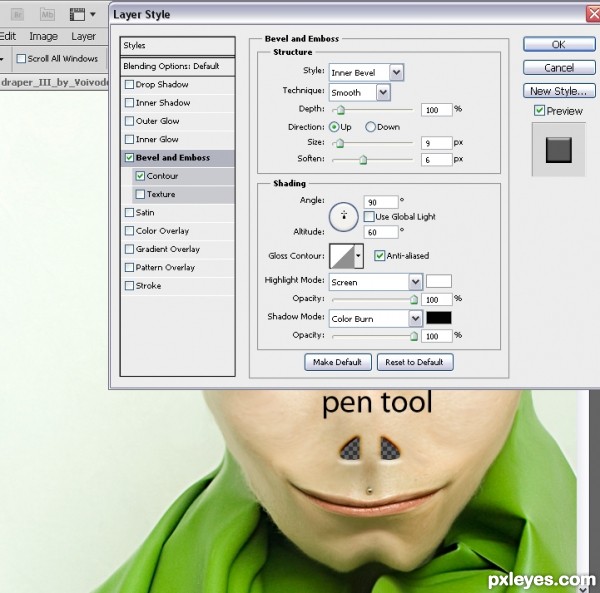Open the black Shadow color swatch
Screen dimensions: 600x593
click(x=439, y=318)
